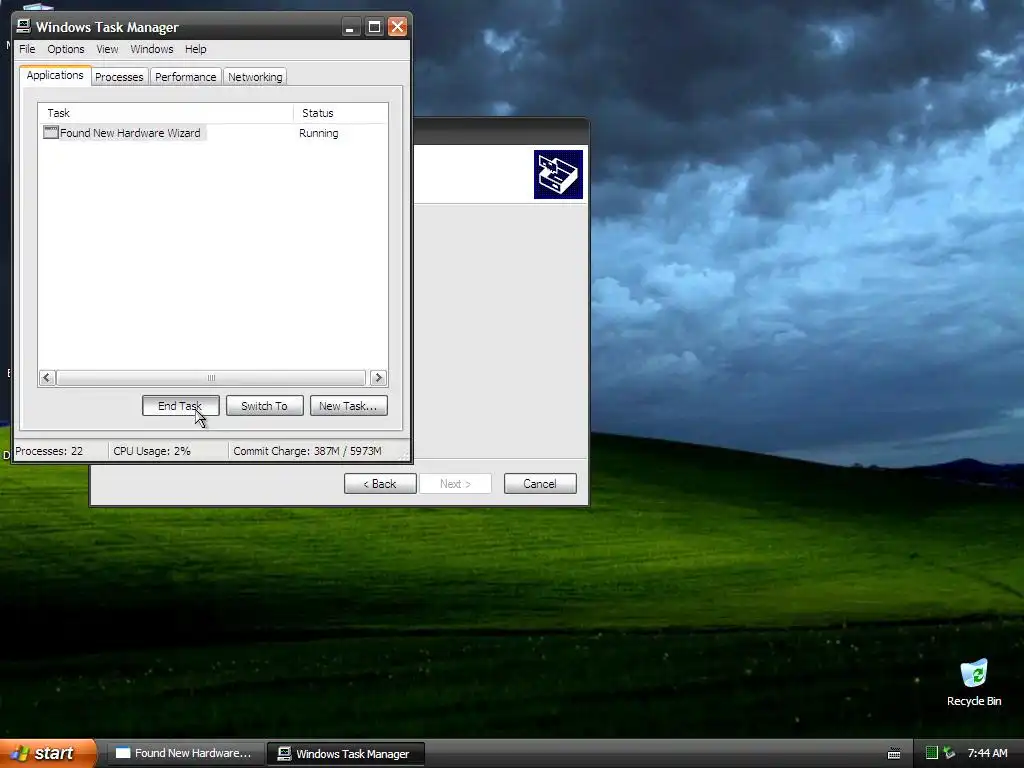1024x768 pixels.
Task: Click the keyboard icon in the taskbar
Action: pos(893,754)
